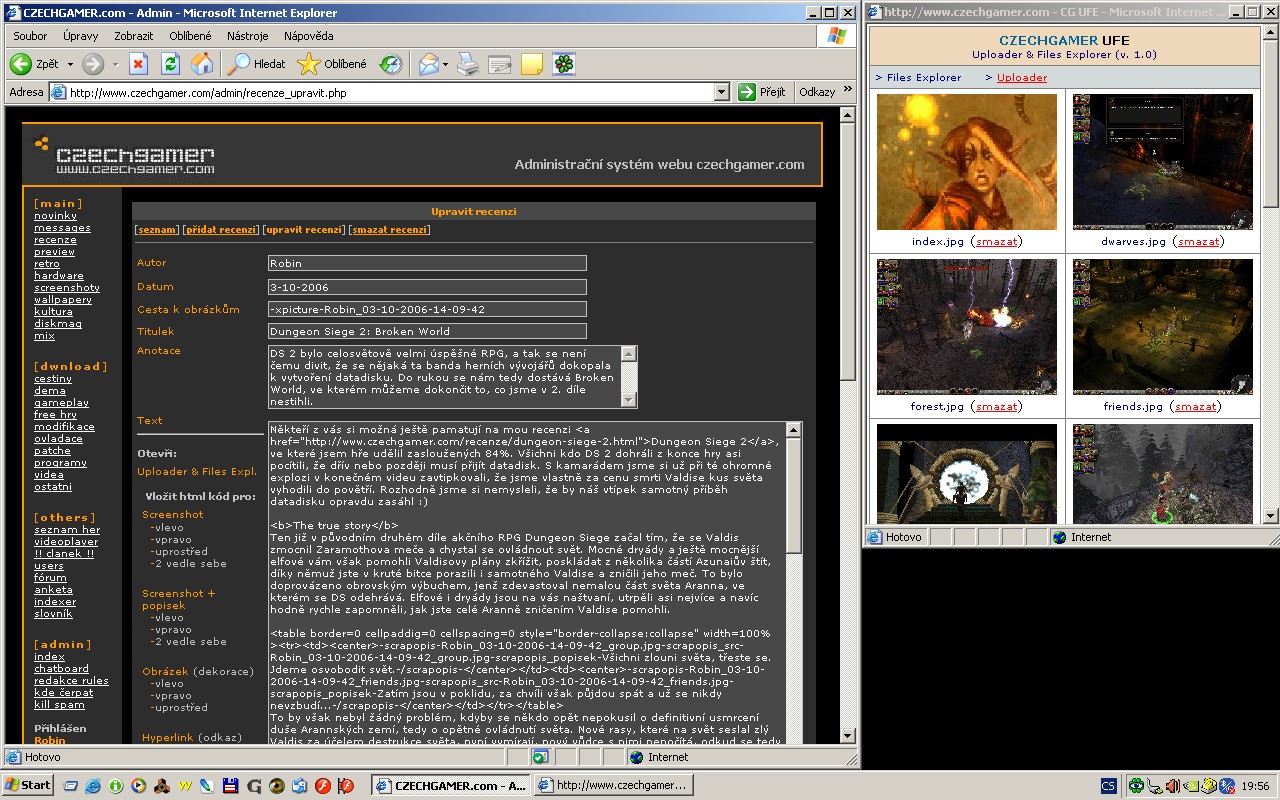The width and height of the screenshot is (1280, 800).
Task: Click the Titulek input field
Action: (x=427, y=331)
